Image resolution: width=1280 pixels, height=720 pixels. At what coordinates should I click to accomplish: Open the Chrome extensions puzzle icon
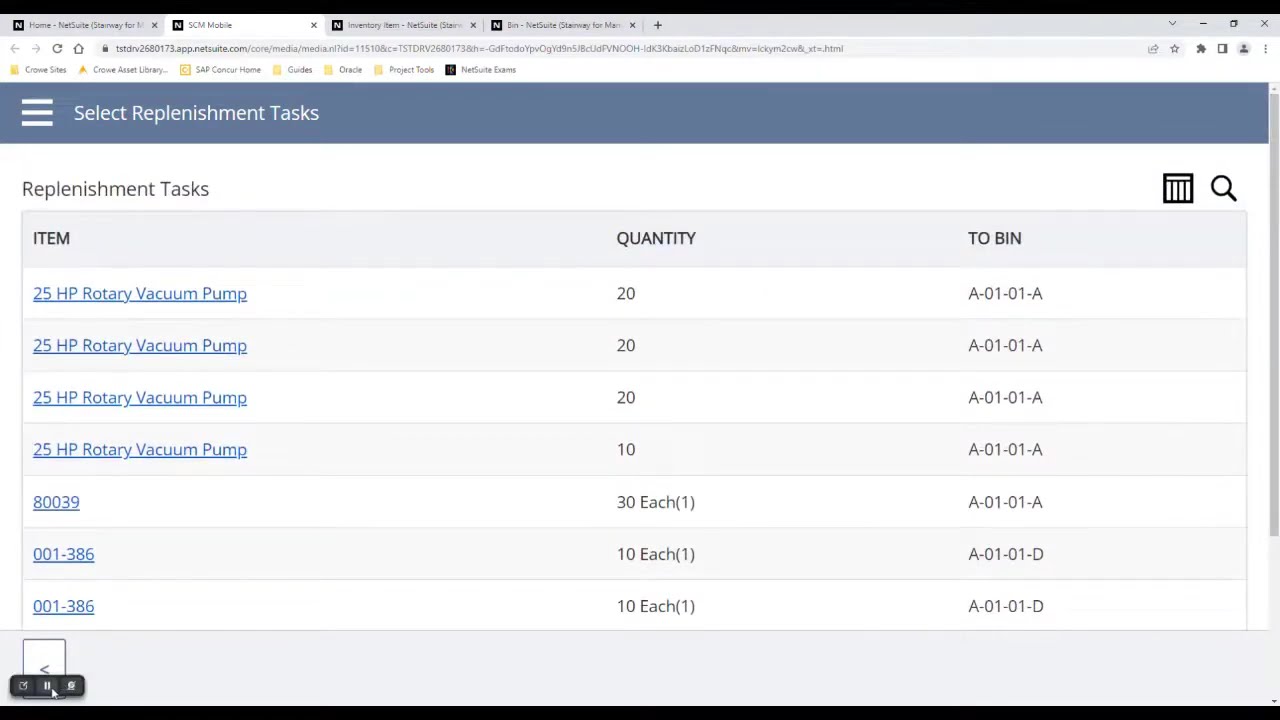pyautogui.click(x=1201, y=48)
